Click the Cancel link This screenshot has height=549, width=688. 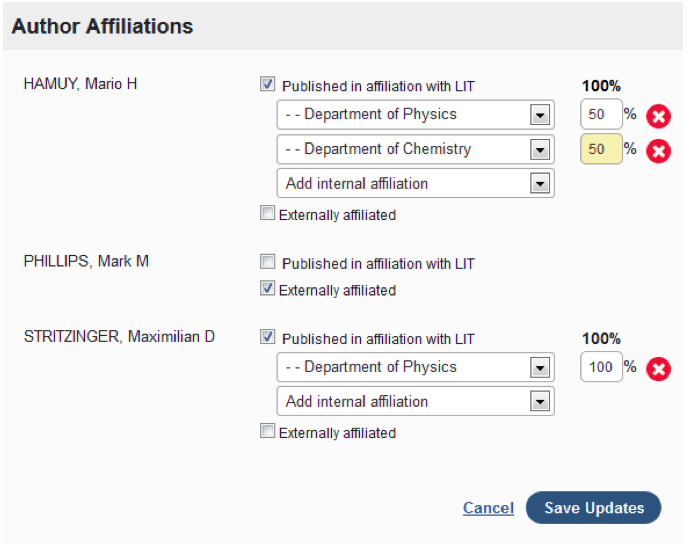(488, 508)
